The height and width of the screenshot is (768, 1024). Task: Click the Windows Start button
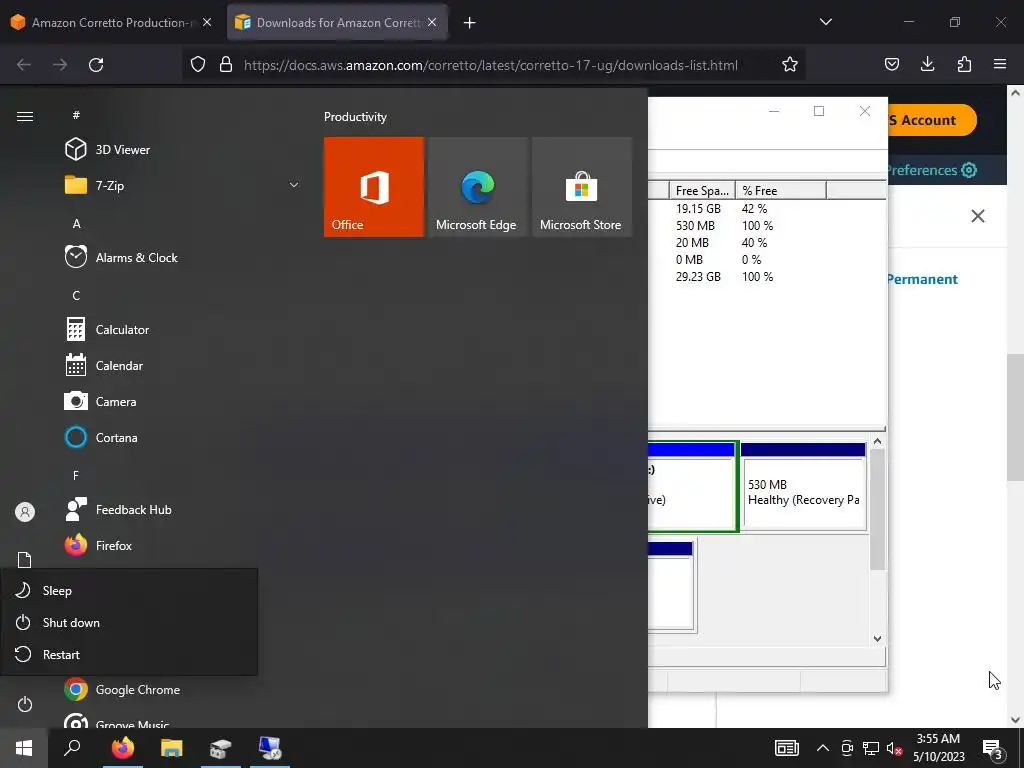click(24, 748)
